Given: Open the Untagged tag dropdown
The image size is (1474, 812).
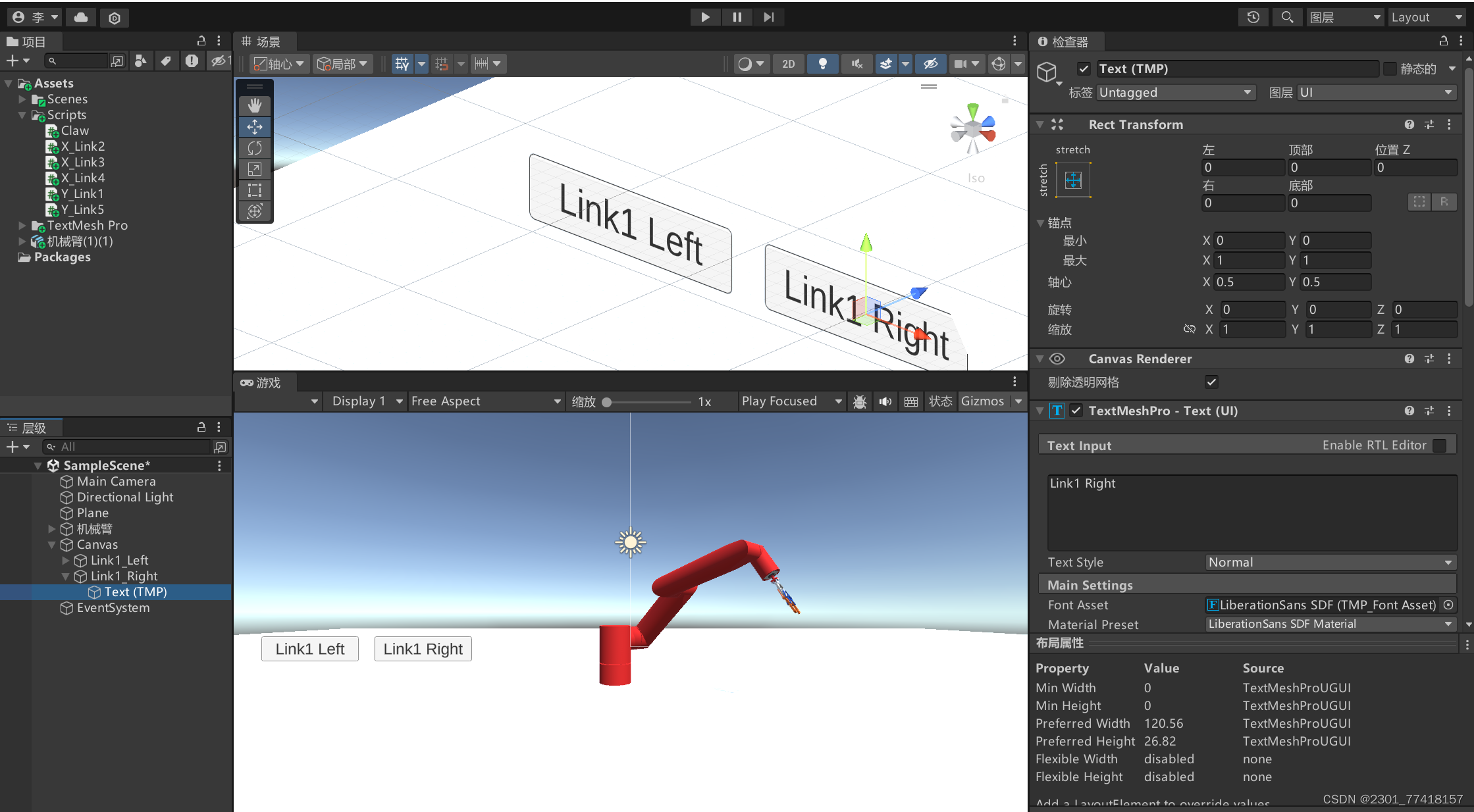Looking at the screenshot, I should point(1175,92).
